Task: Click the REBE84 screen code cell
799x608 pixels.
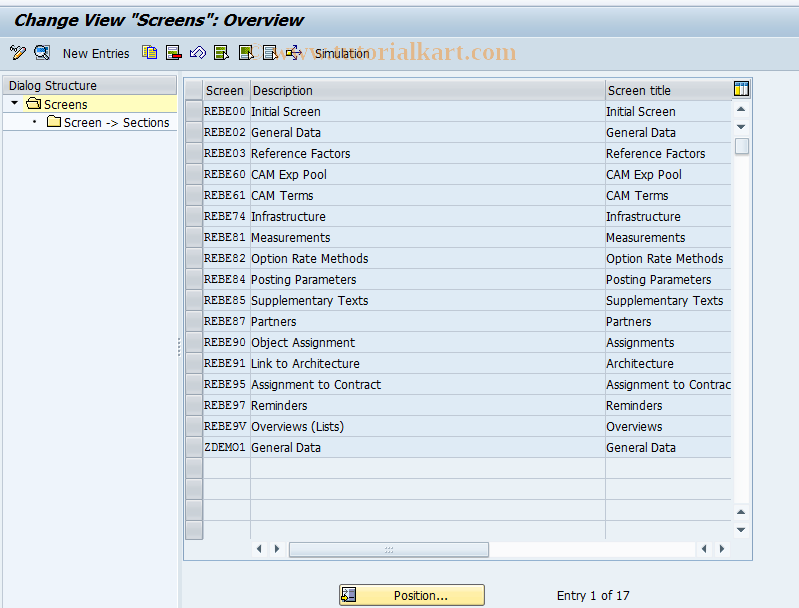Action: (226, 279)
